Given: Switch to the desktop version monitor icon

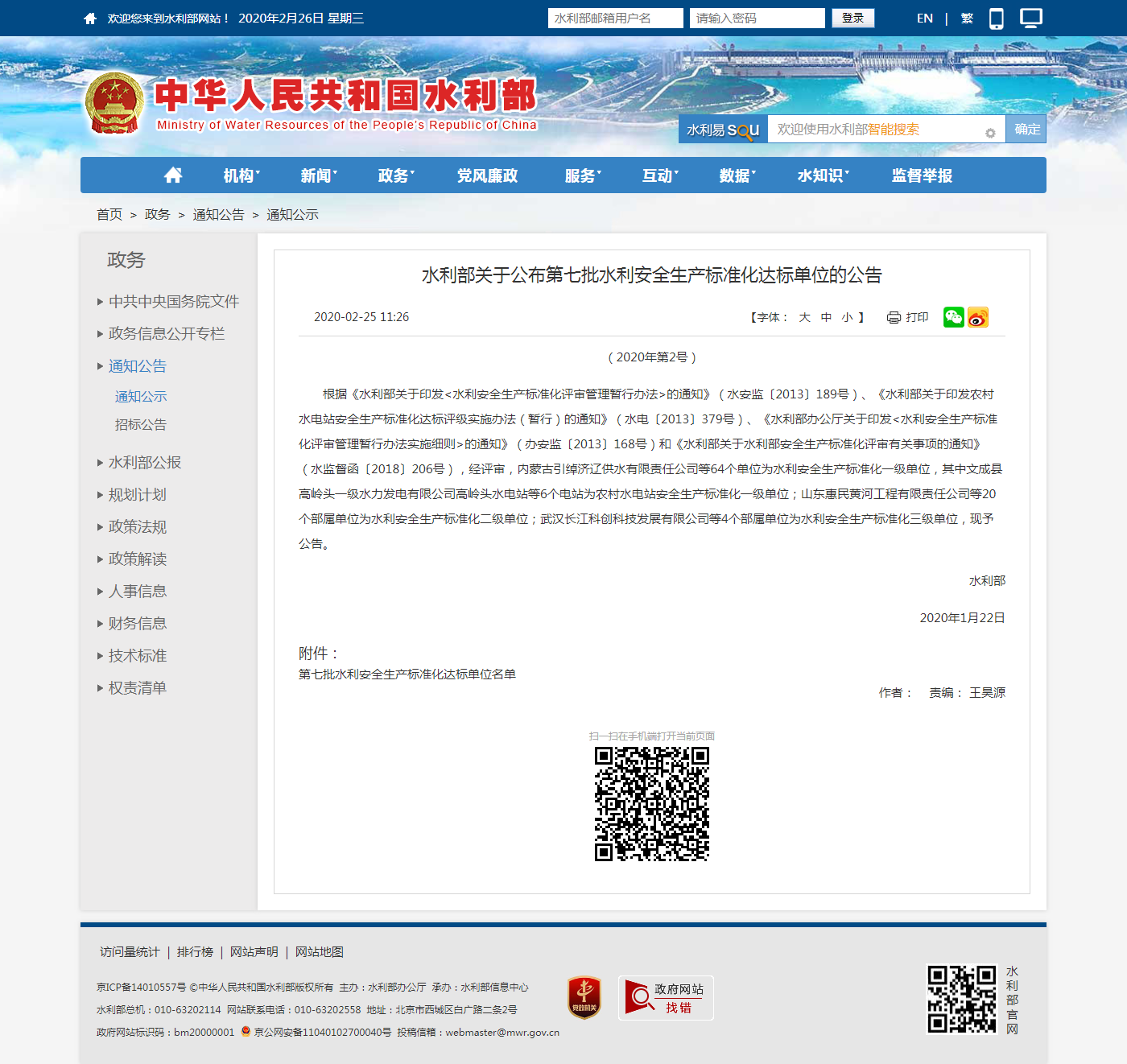Looking at the screenshot, I should (x=1030, y=18).
